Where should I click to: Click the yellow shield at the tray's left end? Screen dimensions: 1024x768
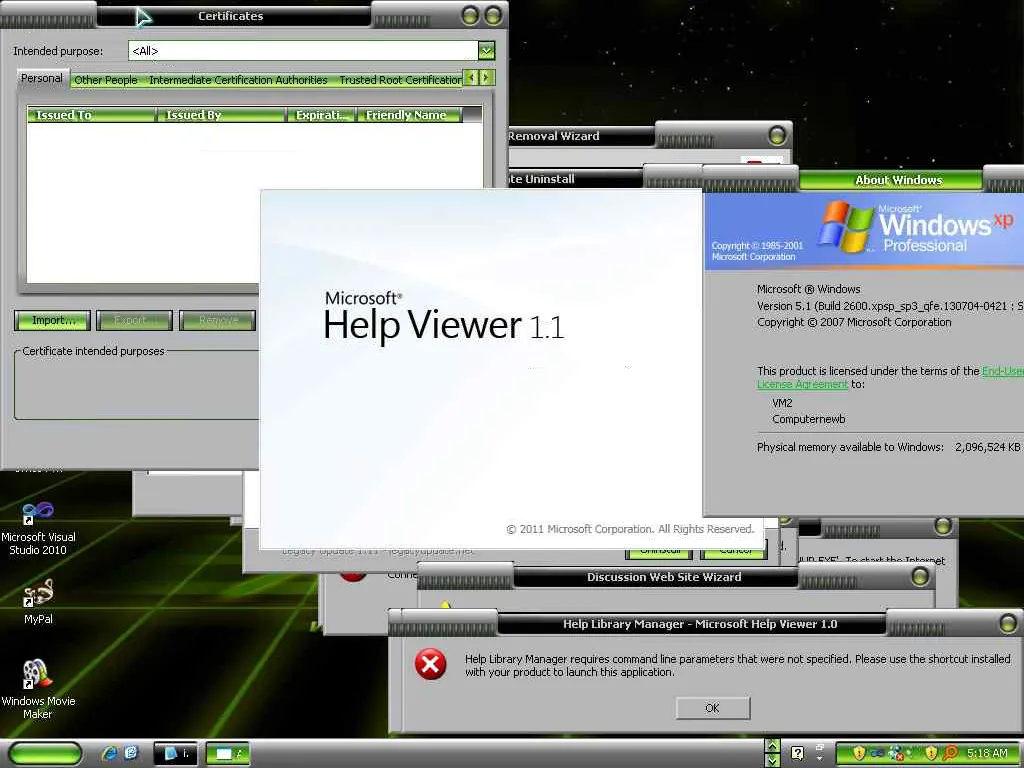(859, 753)
